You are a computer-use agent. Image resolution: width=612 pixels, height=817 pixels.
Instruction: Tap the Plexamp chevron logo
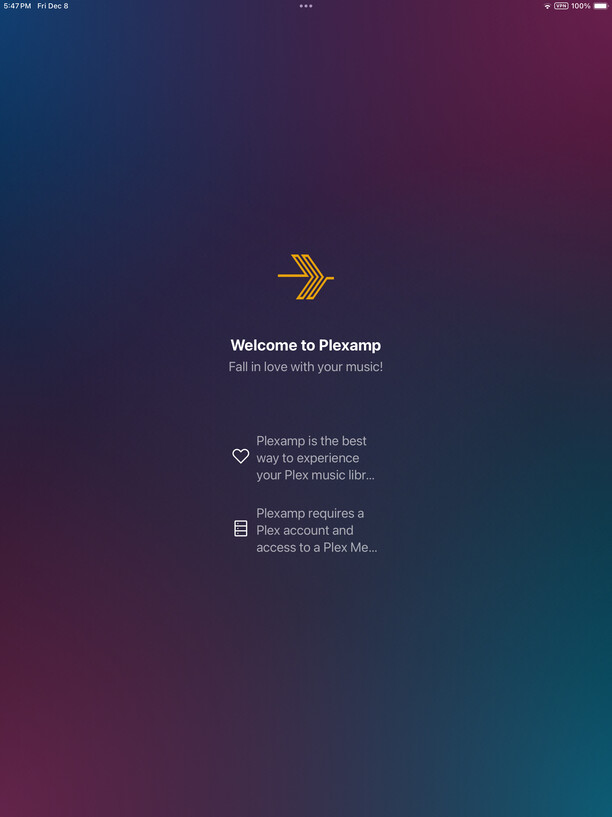coord(306,277)
